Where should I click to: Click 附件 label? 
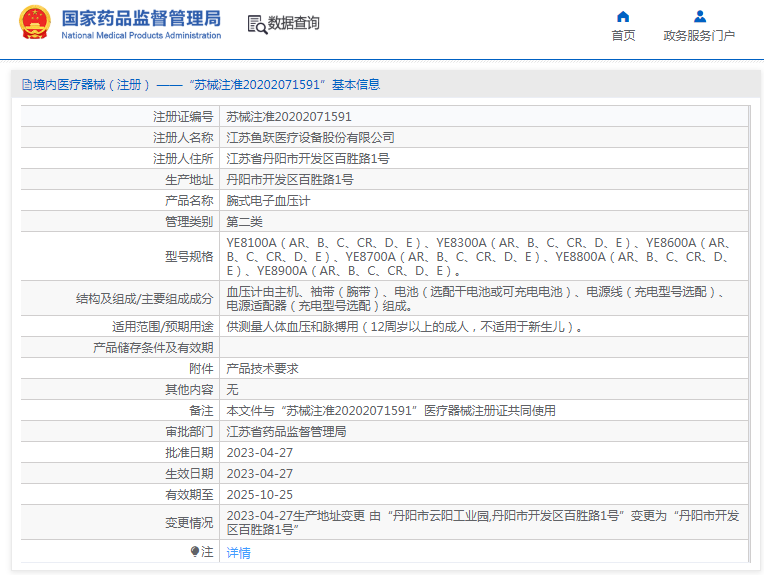click(201, 369)
